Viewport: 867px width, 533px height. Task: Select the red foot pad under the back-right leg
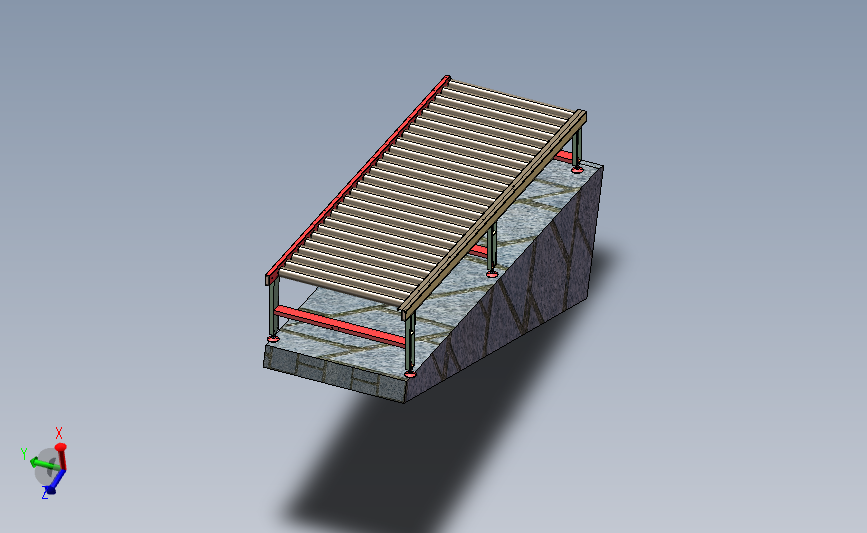pos(577,169)
